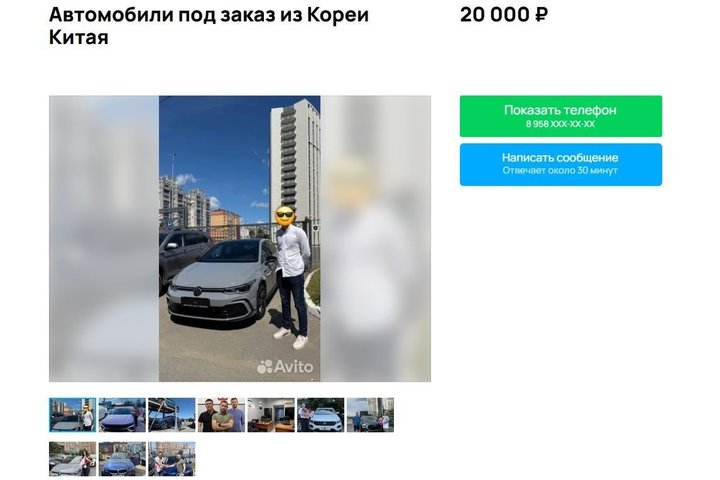Viewport: 720px width, 480px height.
Task: Show the office interior thumbnail
Action: pyautogui.click(x=271, y=415)
